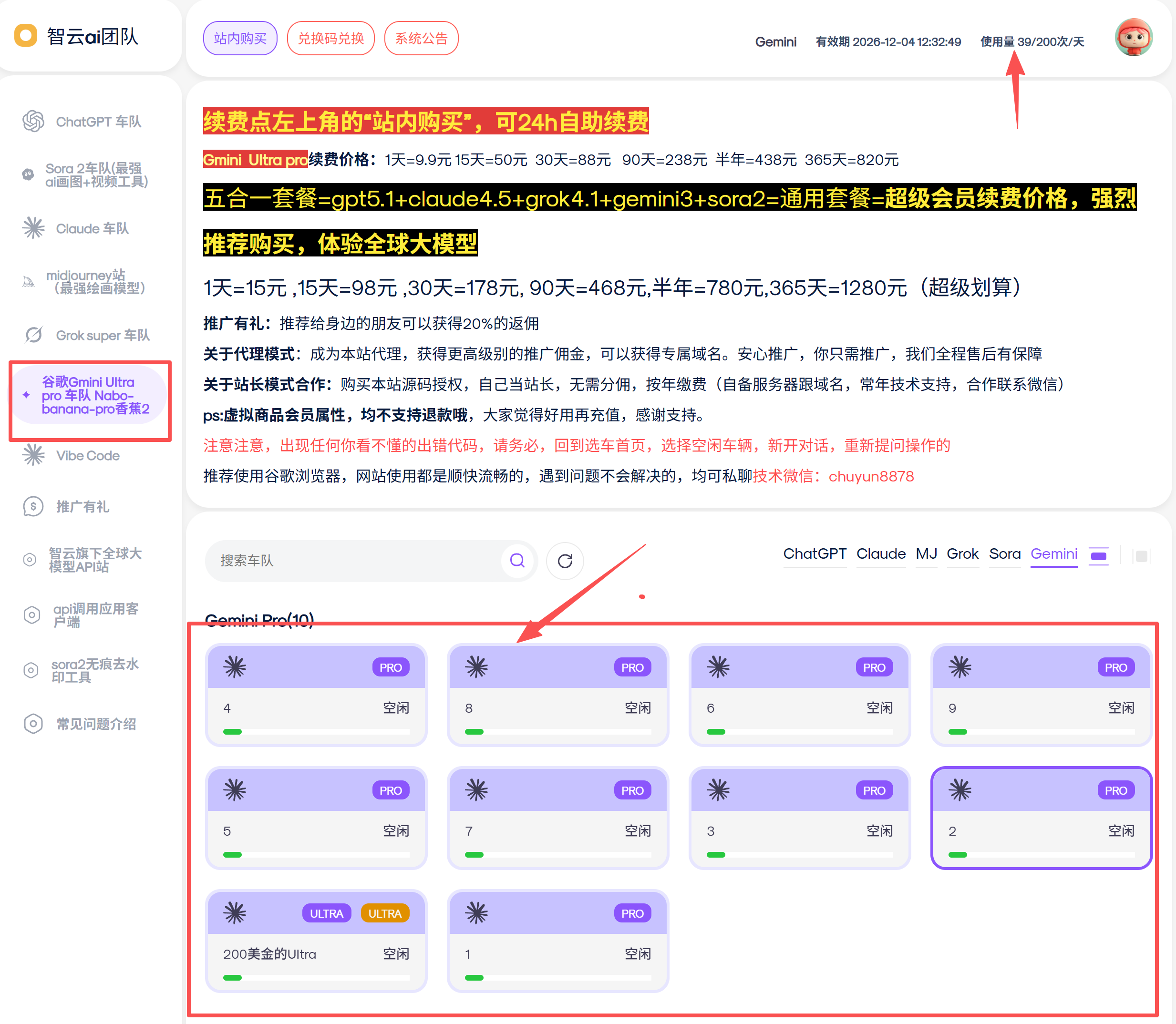Viewport: 1176px width, 1024px height.
Task: Switch to vertical grey layout view
Action: point(1141,556)
